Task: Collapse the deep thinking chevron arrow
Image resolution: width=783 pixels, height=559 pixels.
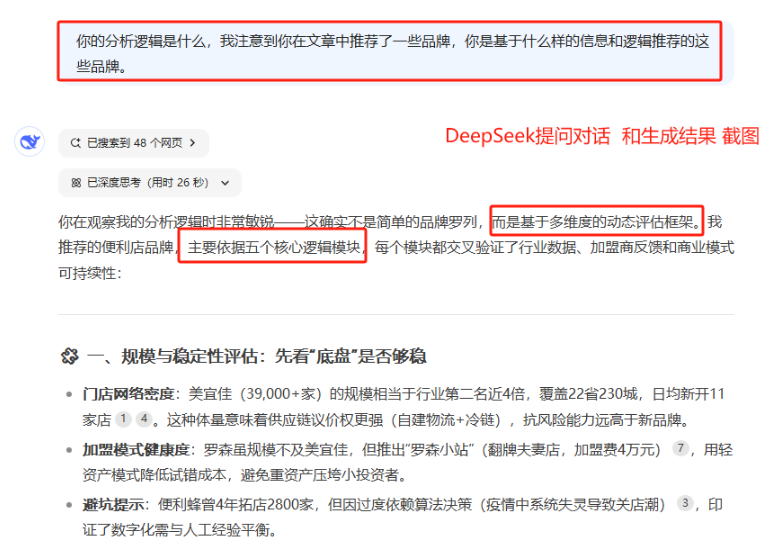Action: pyautogui.click(x=224, y=183)
